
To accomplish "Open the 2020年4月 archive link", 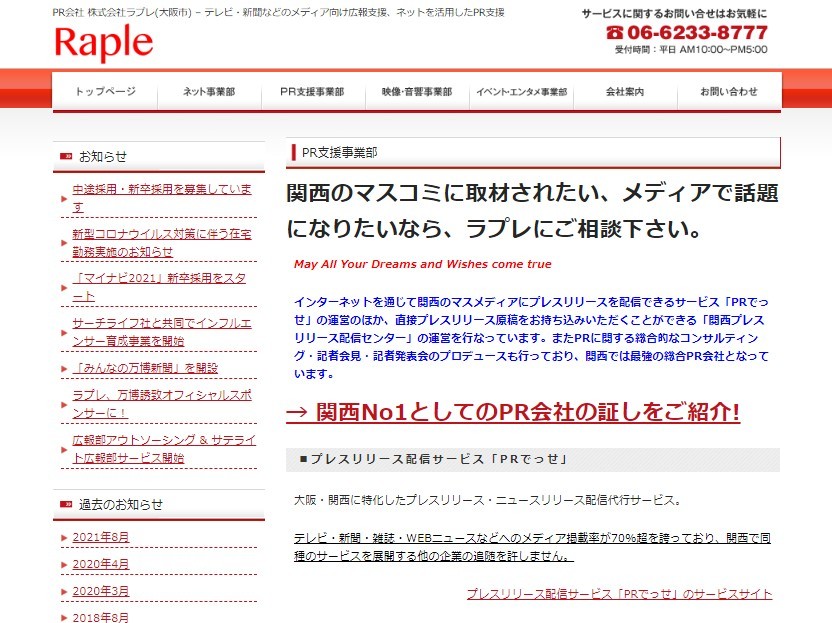I will [x=101, y=564].
